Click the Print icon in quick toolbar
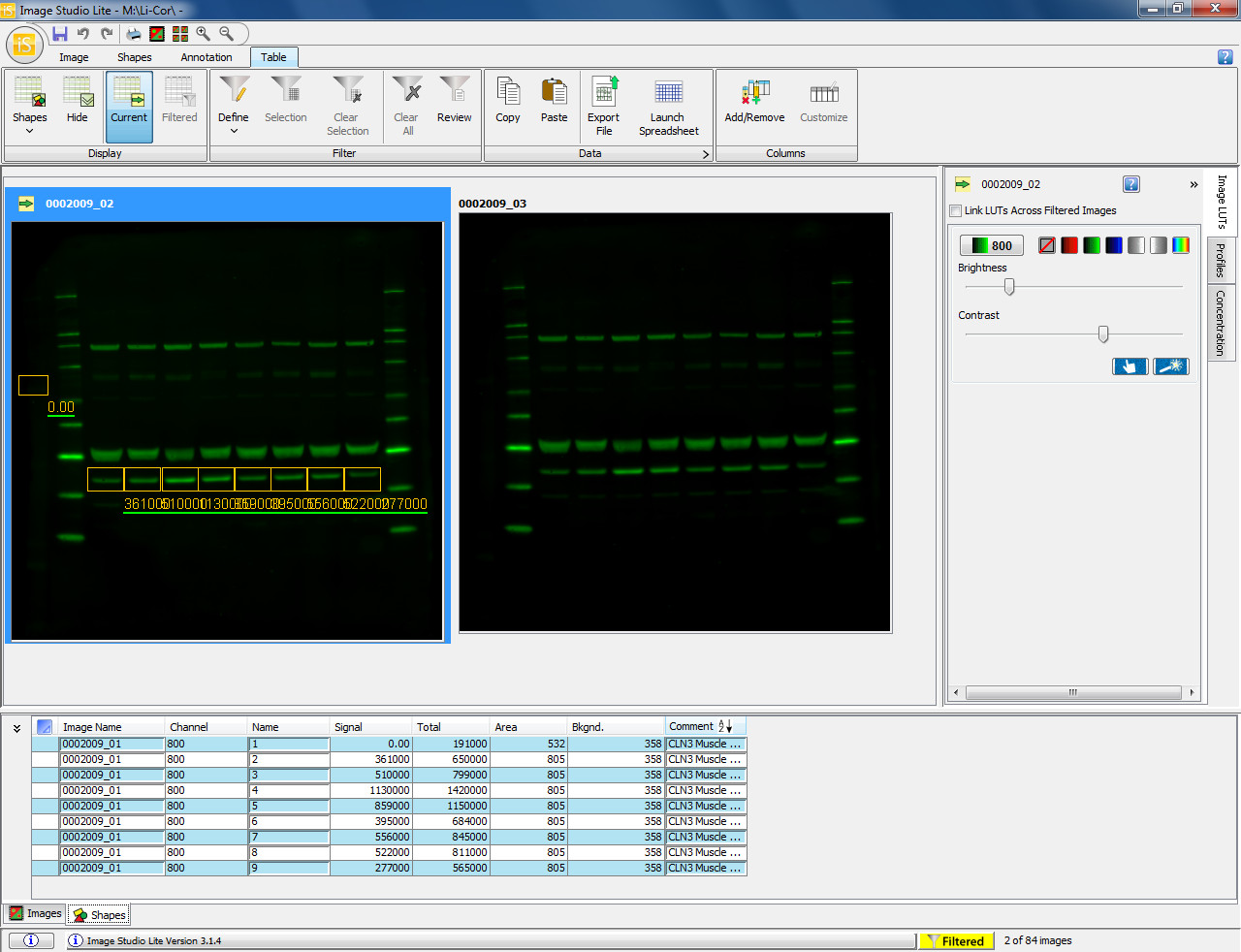Screen dimensions: 1241x952 pos(134,34)
